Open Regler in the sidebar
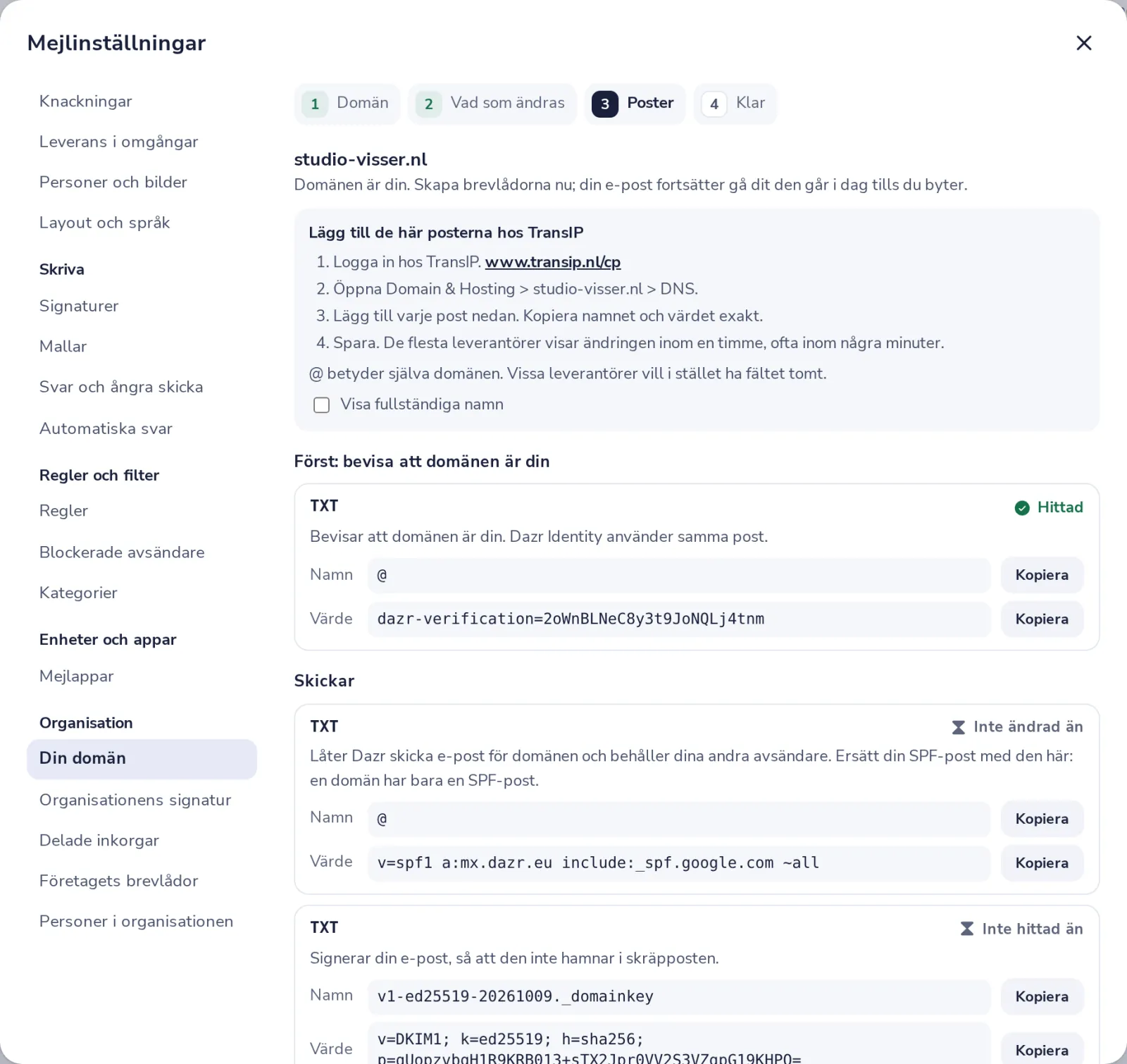This screenshot has width=1127, height=1064. (x=142, y=511)
